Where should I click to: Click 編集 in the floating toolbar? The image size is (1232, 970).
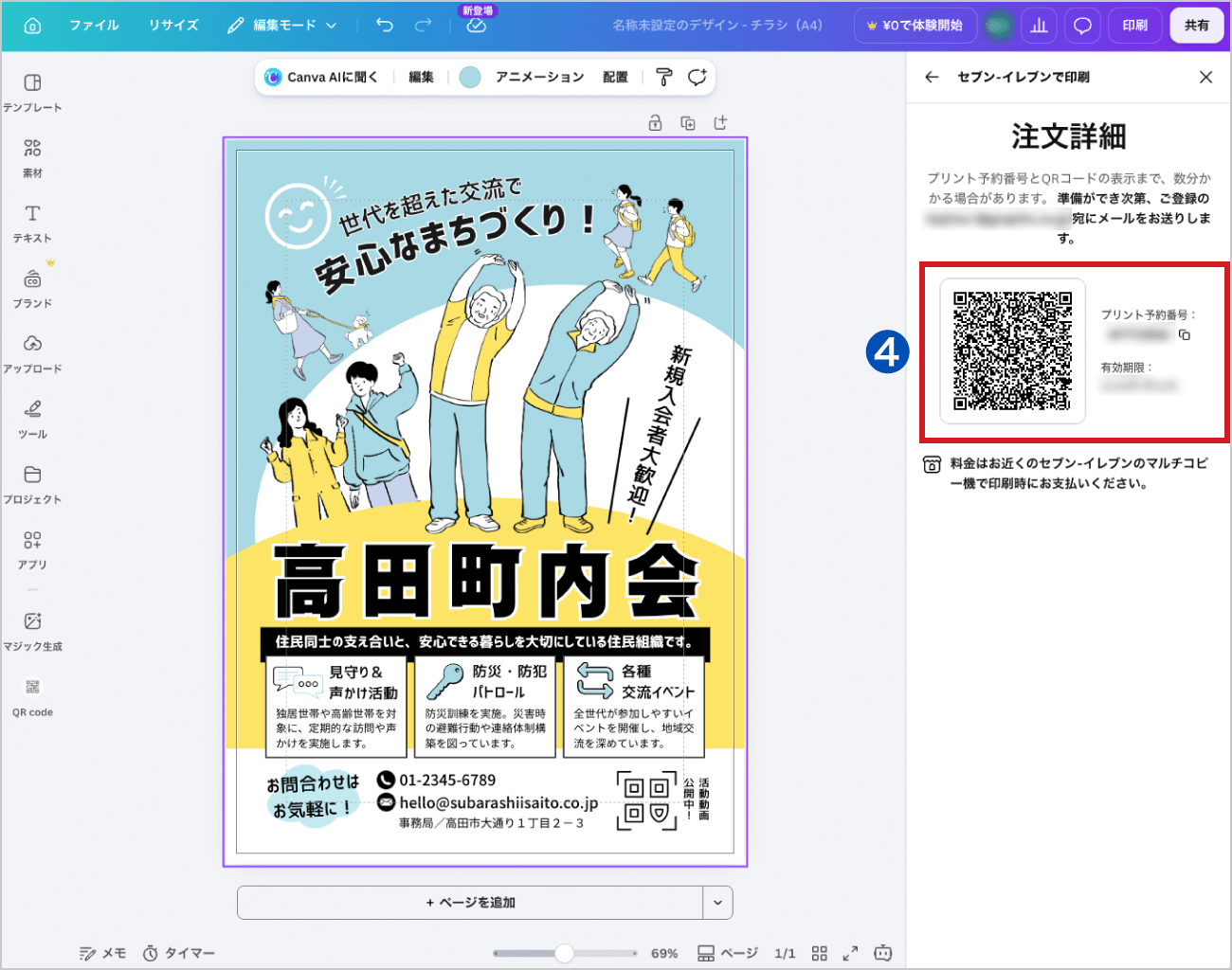tap(421, 77)
